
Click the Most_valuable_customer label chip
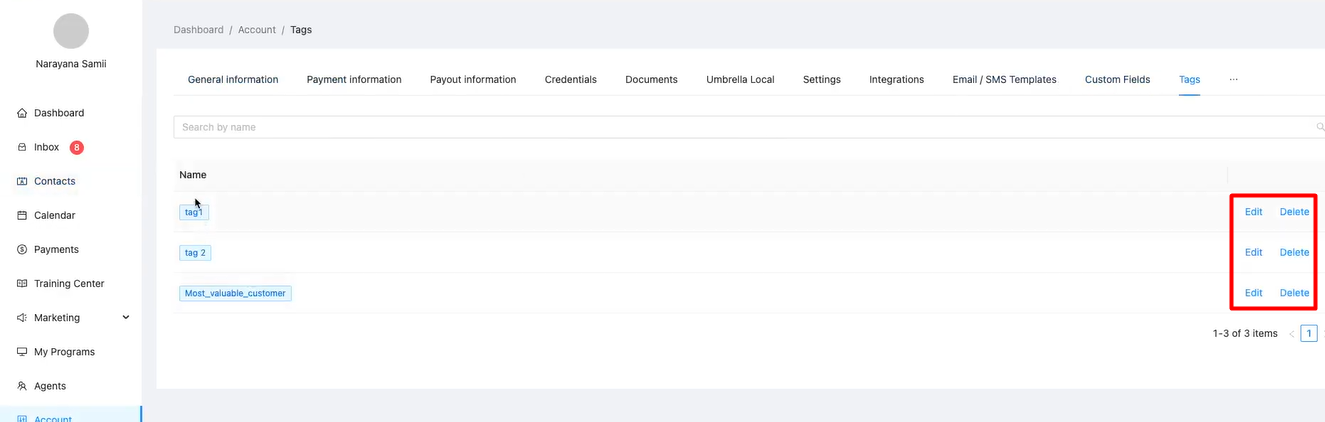click(x=235, y=293)
